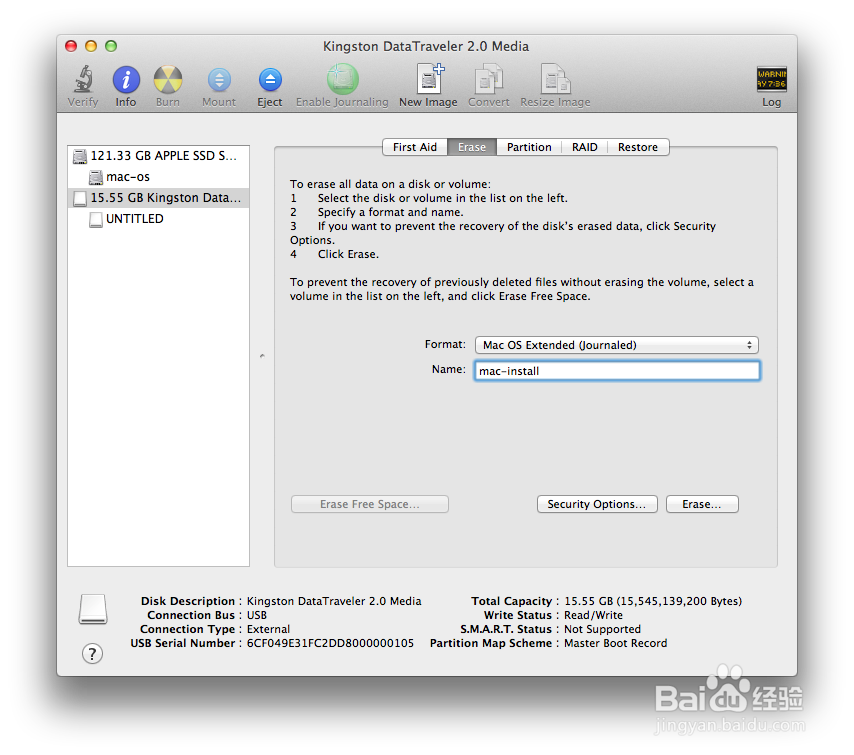The image size is (854, 755).
Task: Click the Verify microscope icon
Action: pos(83,79)
